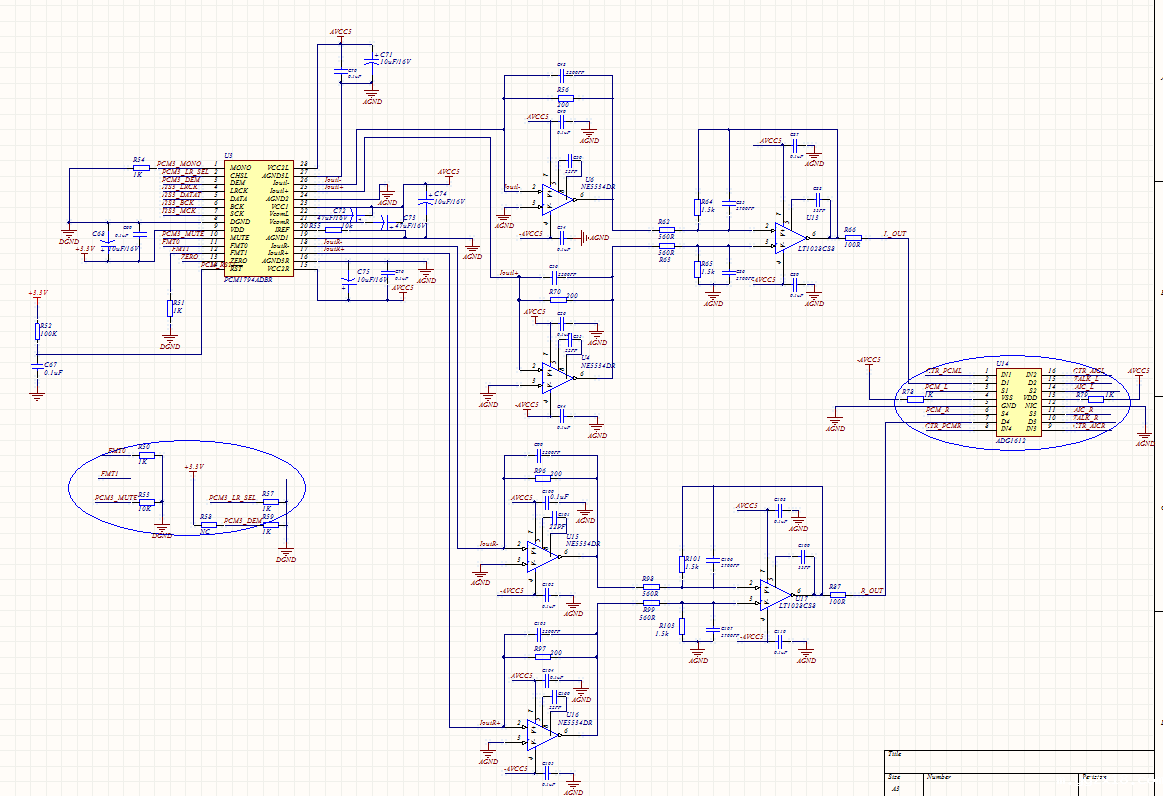Click the R_OUT net label
1163x796 pixels.
(x=872, y=591)
